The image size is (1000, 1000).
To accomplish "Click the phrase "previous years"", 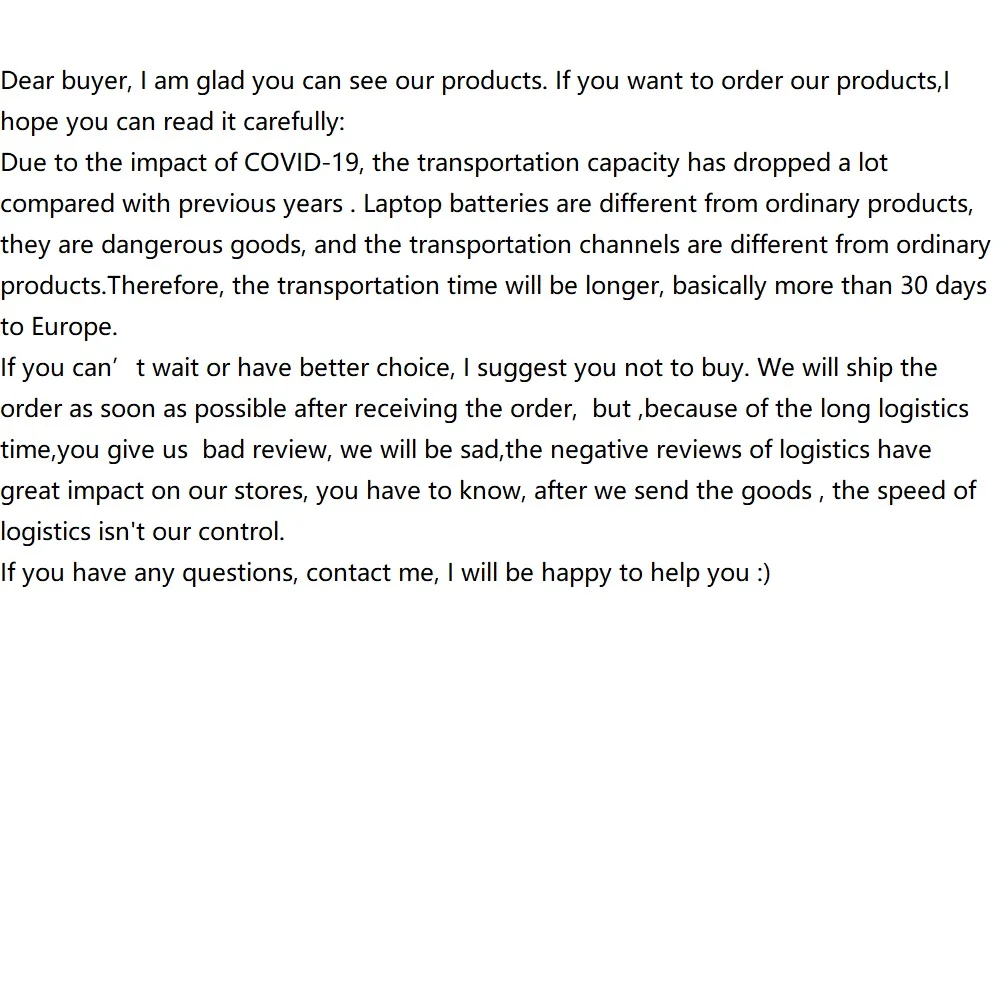I will [260, 204].
